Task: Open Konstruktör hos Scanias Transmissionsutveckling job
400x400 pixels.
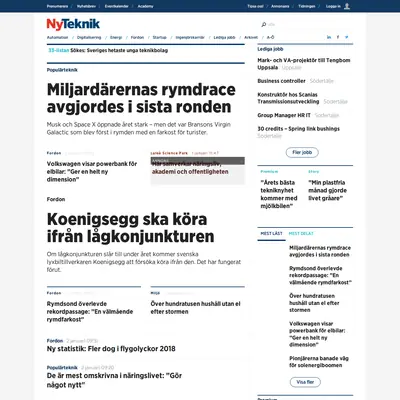Action: pos(288,98)
